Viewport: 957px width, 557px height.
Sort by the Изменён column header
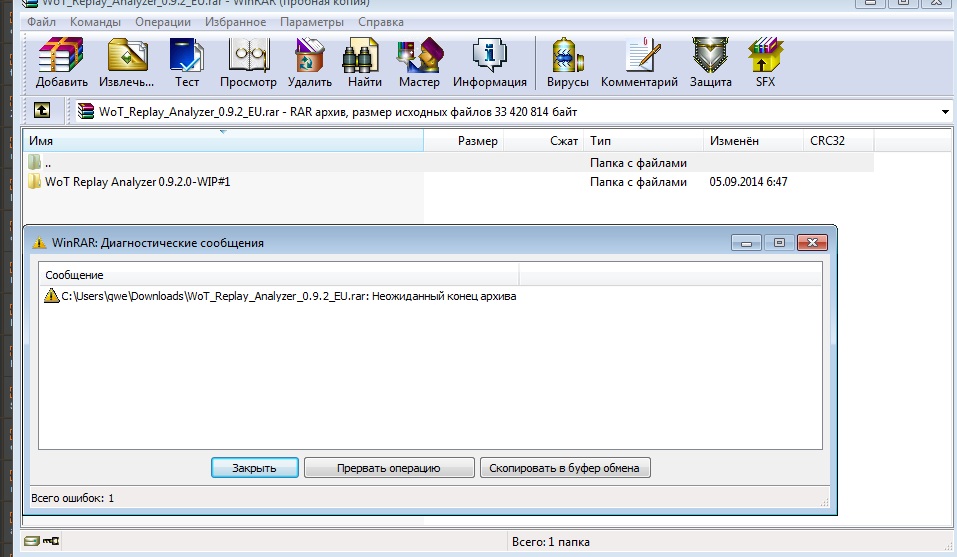click(x=753, y=140)
